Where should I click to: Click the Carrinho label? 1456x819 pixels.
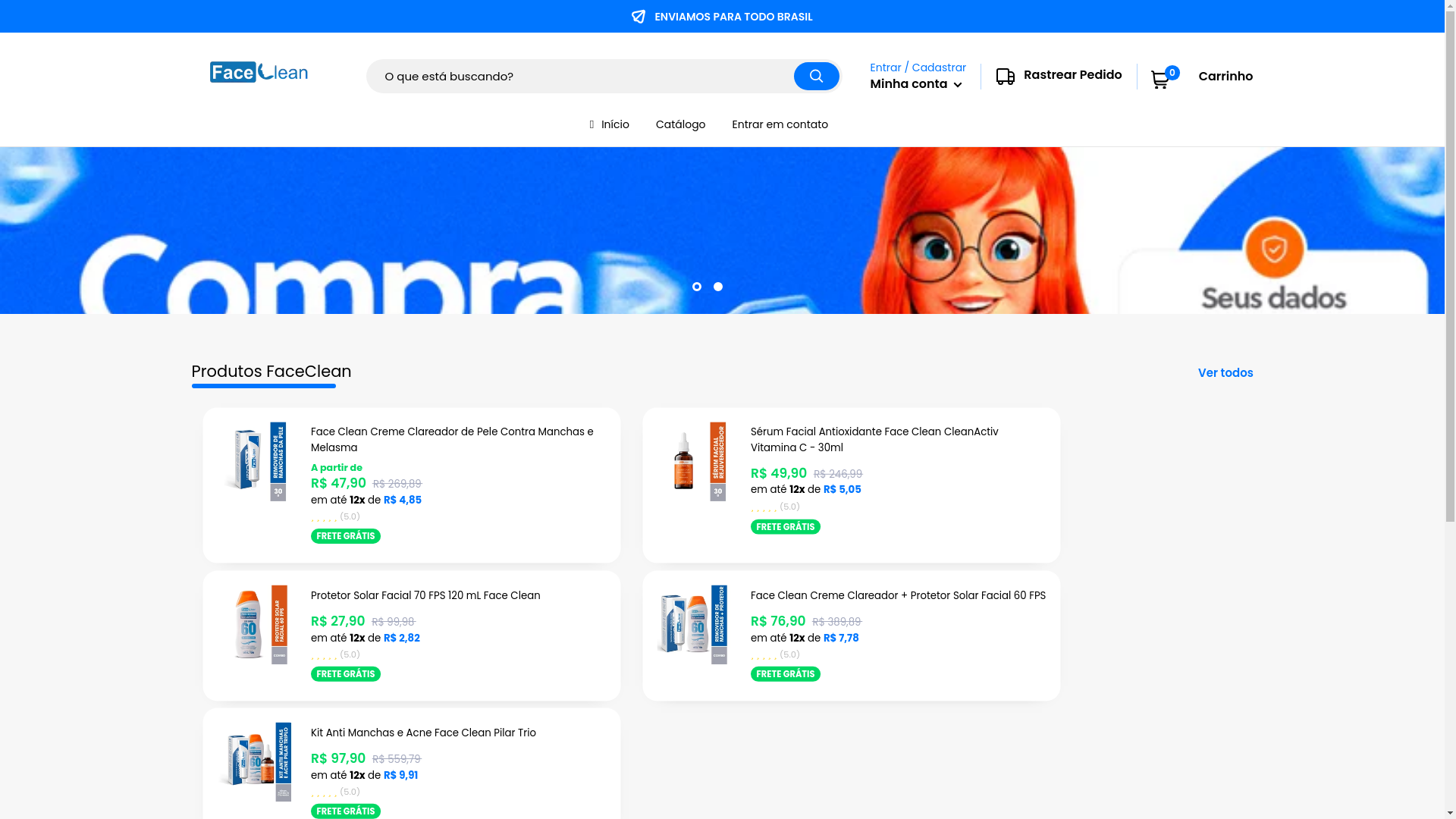point(1225,77)
